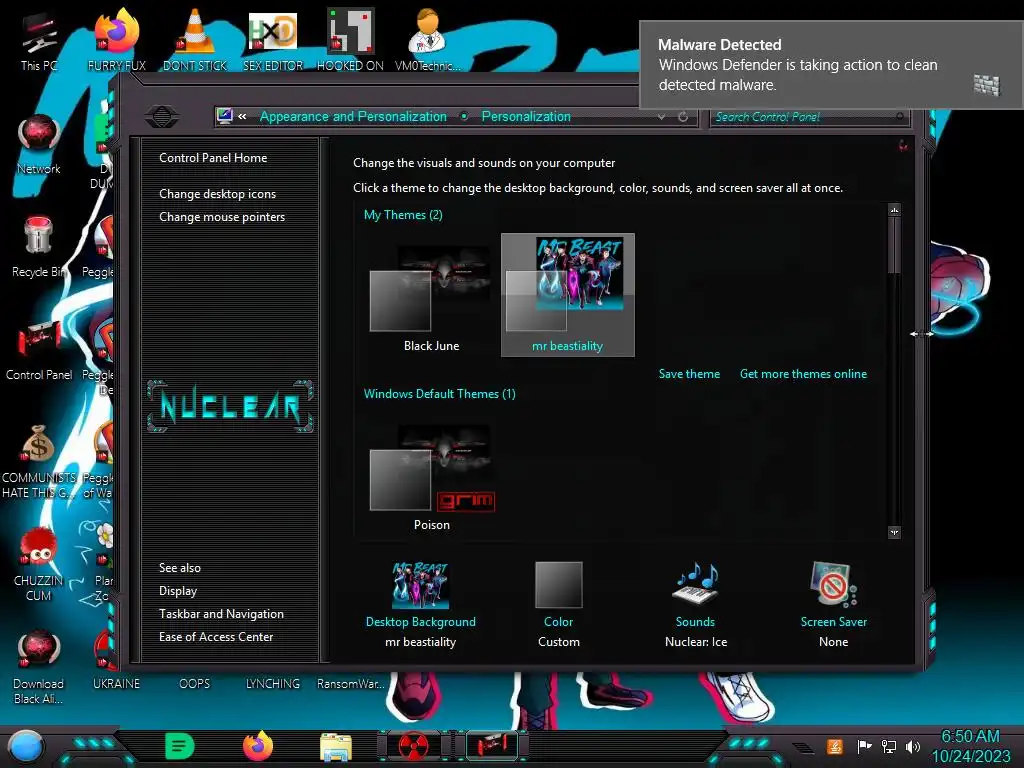The height and width of the screenshot is (768, 1024).
Task: Open the Download Black Ali desktop icon
Action: [x=39, y=667]
